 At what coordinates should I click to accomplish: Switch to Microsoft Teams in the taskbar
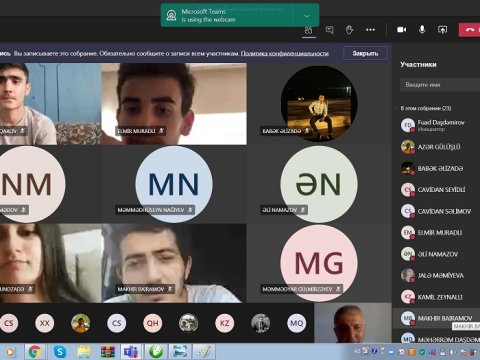[131, 352]
